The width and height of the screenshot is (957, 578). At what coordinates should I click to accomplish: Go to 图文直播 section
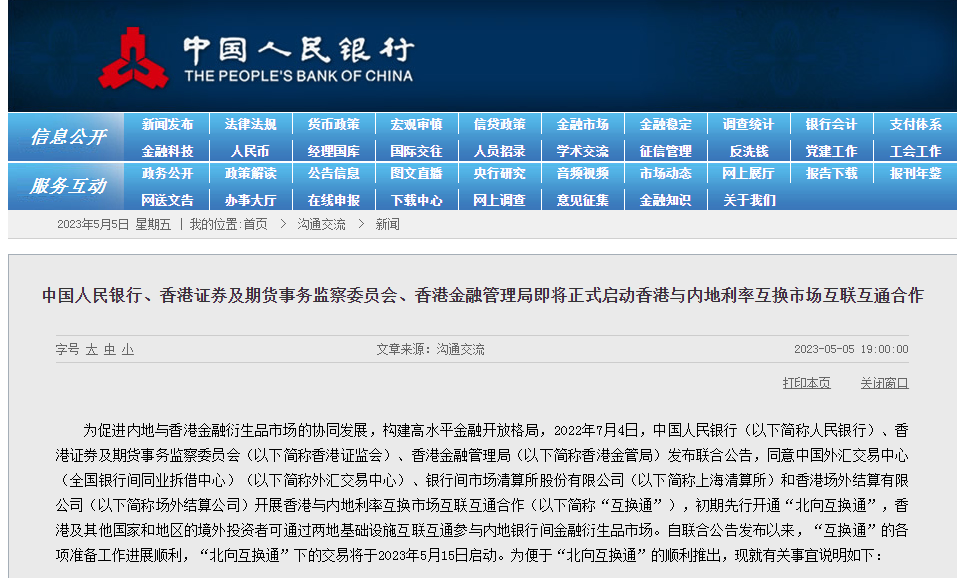click(x=416, y=173)
